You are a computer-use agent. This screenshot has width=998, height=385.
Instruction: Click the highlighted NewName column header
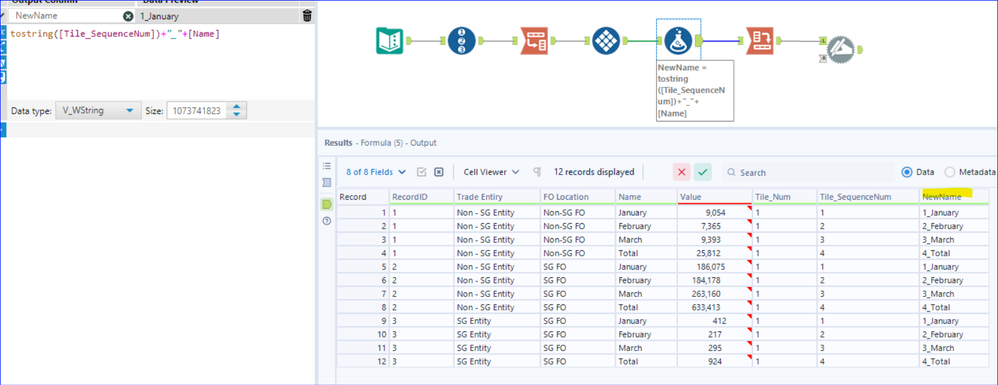pyautogui.click(x=954, y=197)
